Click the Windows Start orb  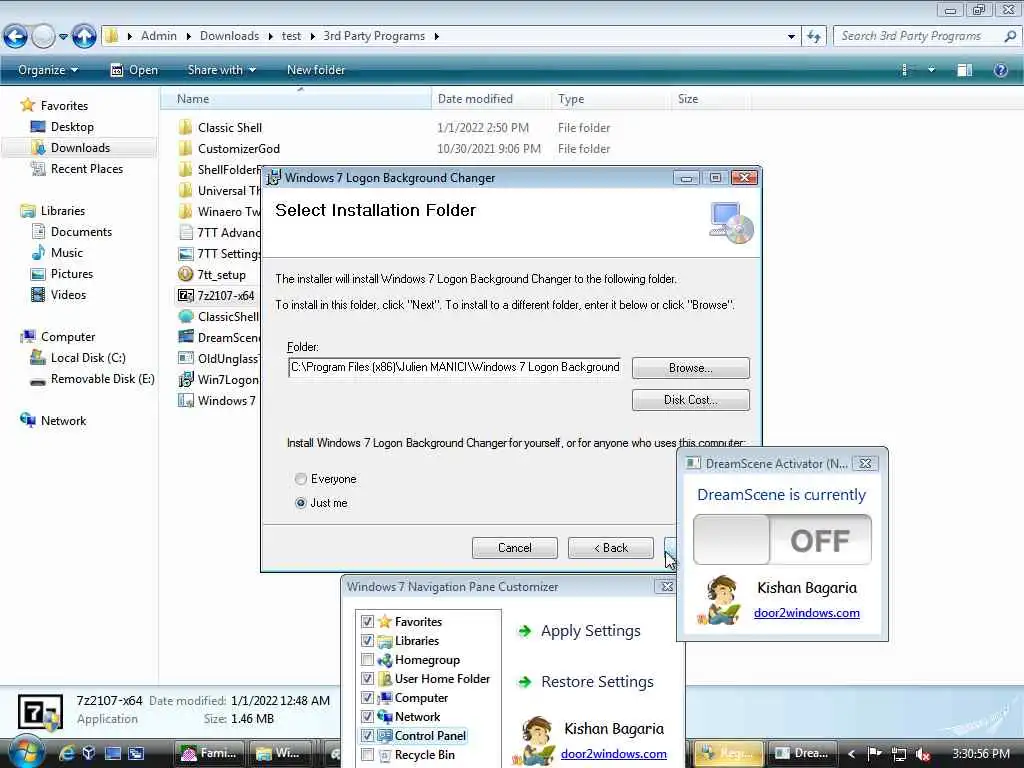[x=25, y=752]
